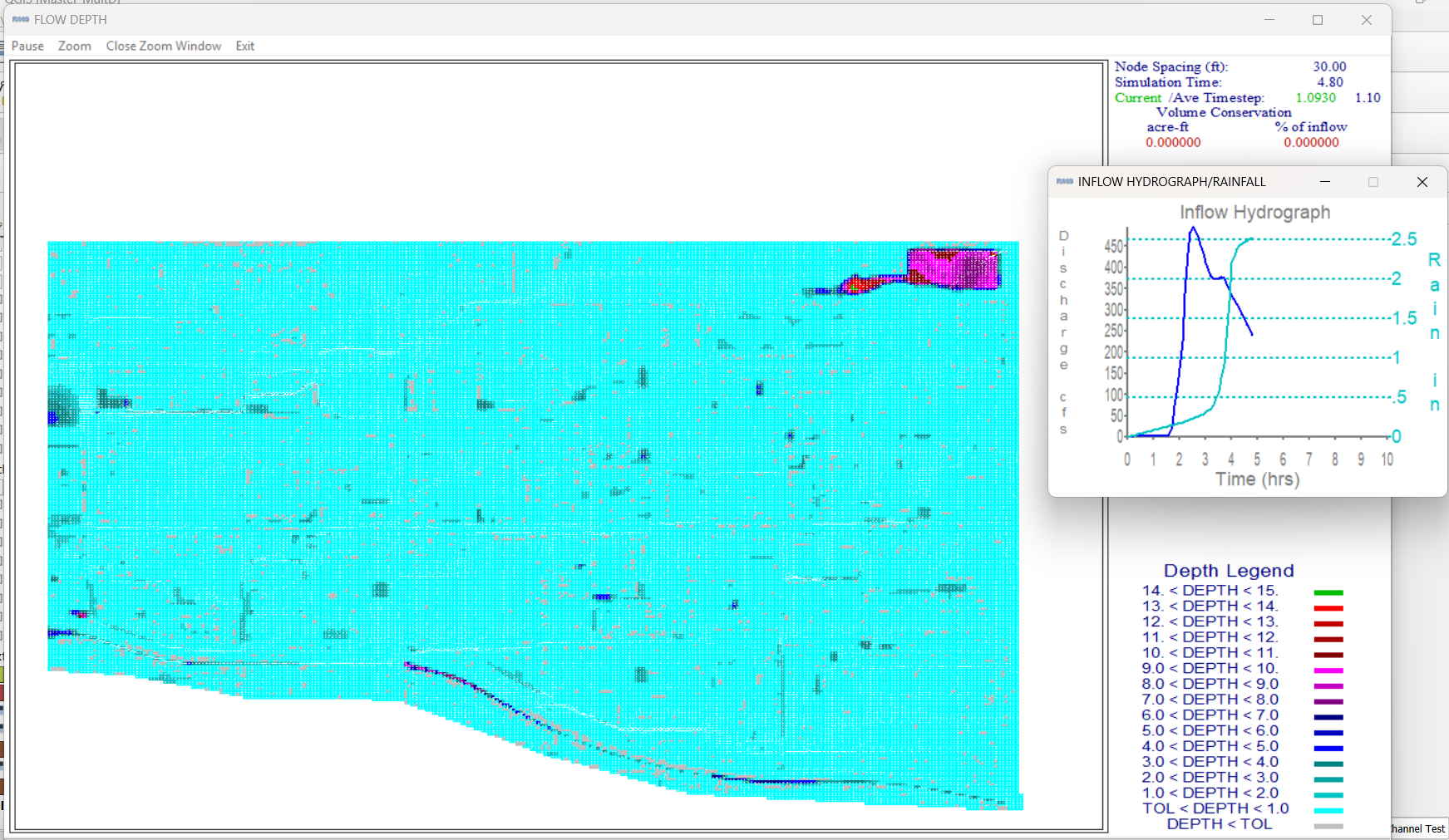
Task: Open the Zoom menu
Action: click(x=74, y=46)
